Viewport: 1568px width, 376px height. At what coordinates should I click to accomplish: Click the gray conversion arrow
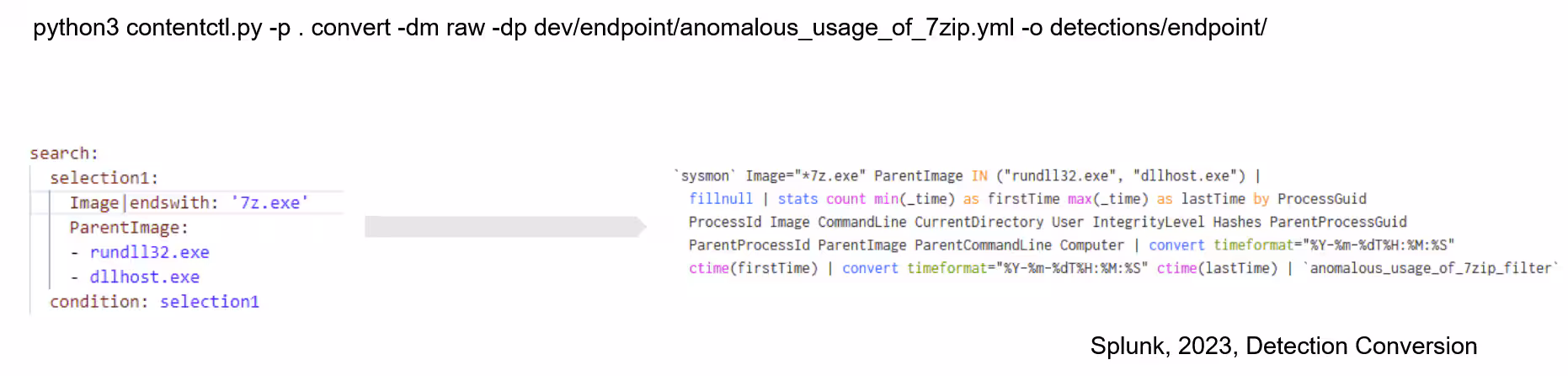[505, 227]
